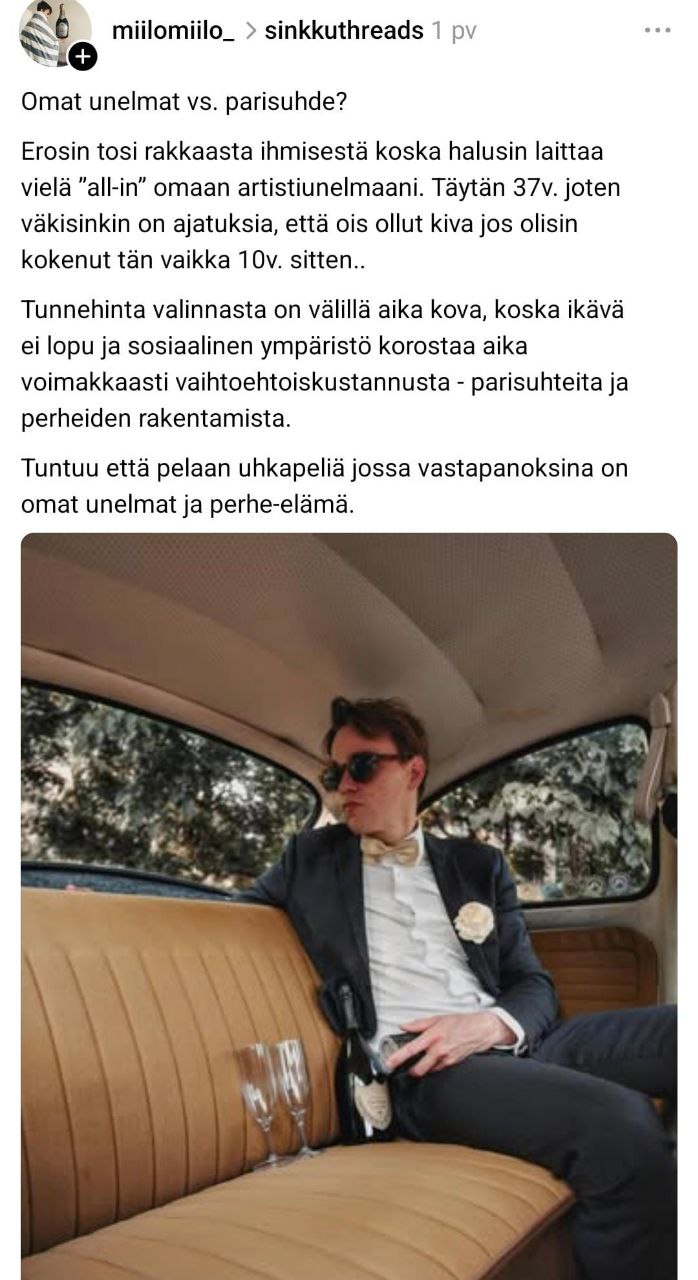Go to the sinkkuthreads community
Screen dimensions: 698x1280
[x=344, y=31]
